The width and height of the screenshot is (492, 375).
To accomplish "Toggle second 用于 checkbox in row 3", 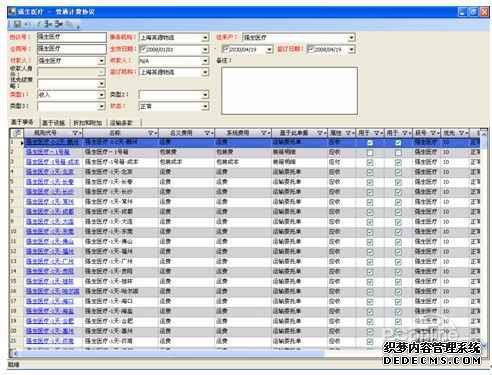I will tap(398, 162).
